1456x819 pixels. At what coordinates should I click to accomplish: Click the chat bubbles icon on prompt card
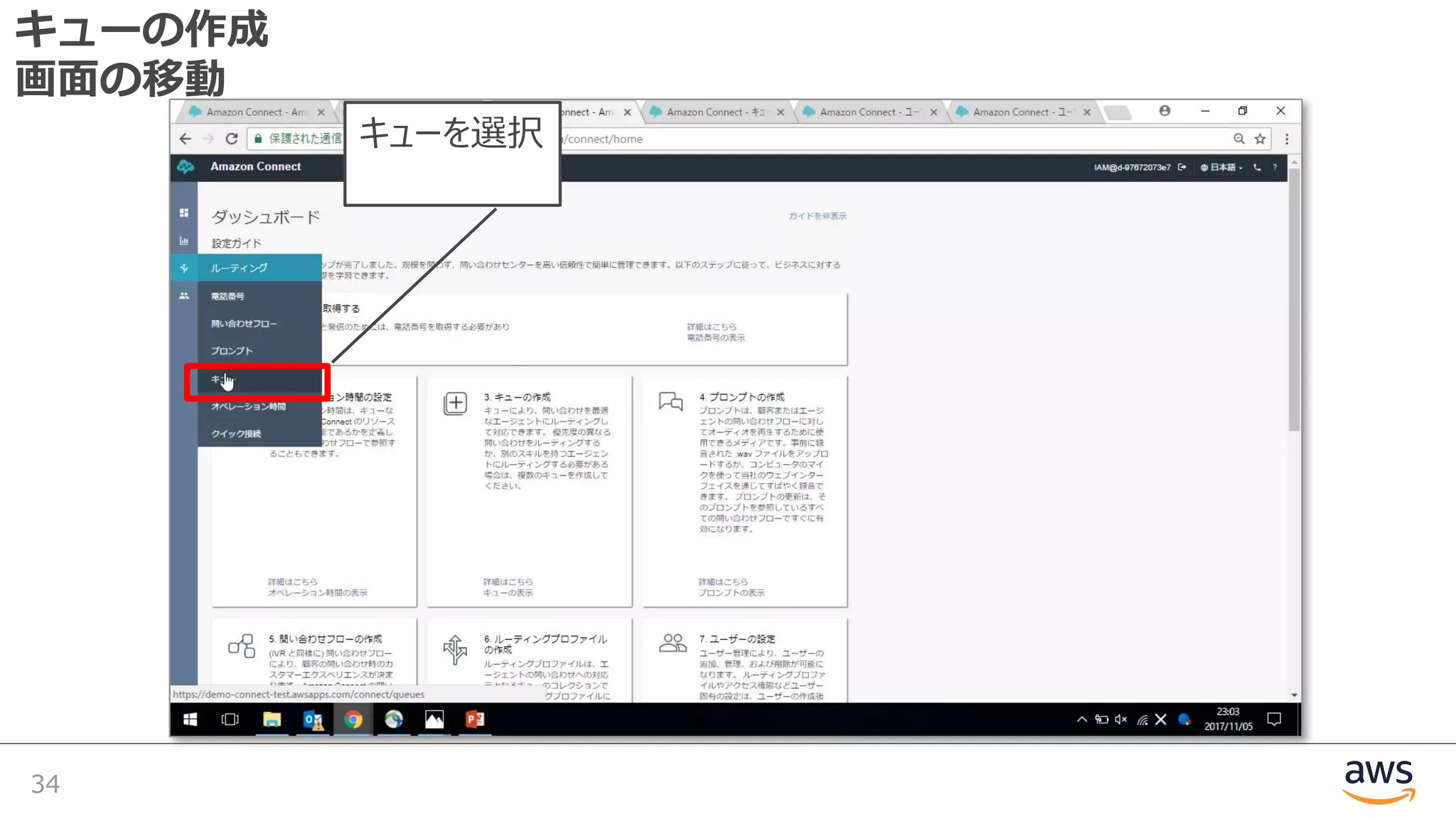pos(670,402)
